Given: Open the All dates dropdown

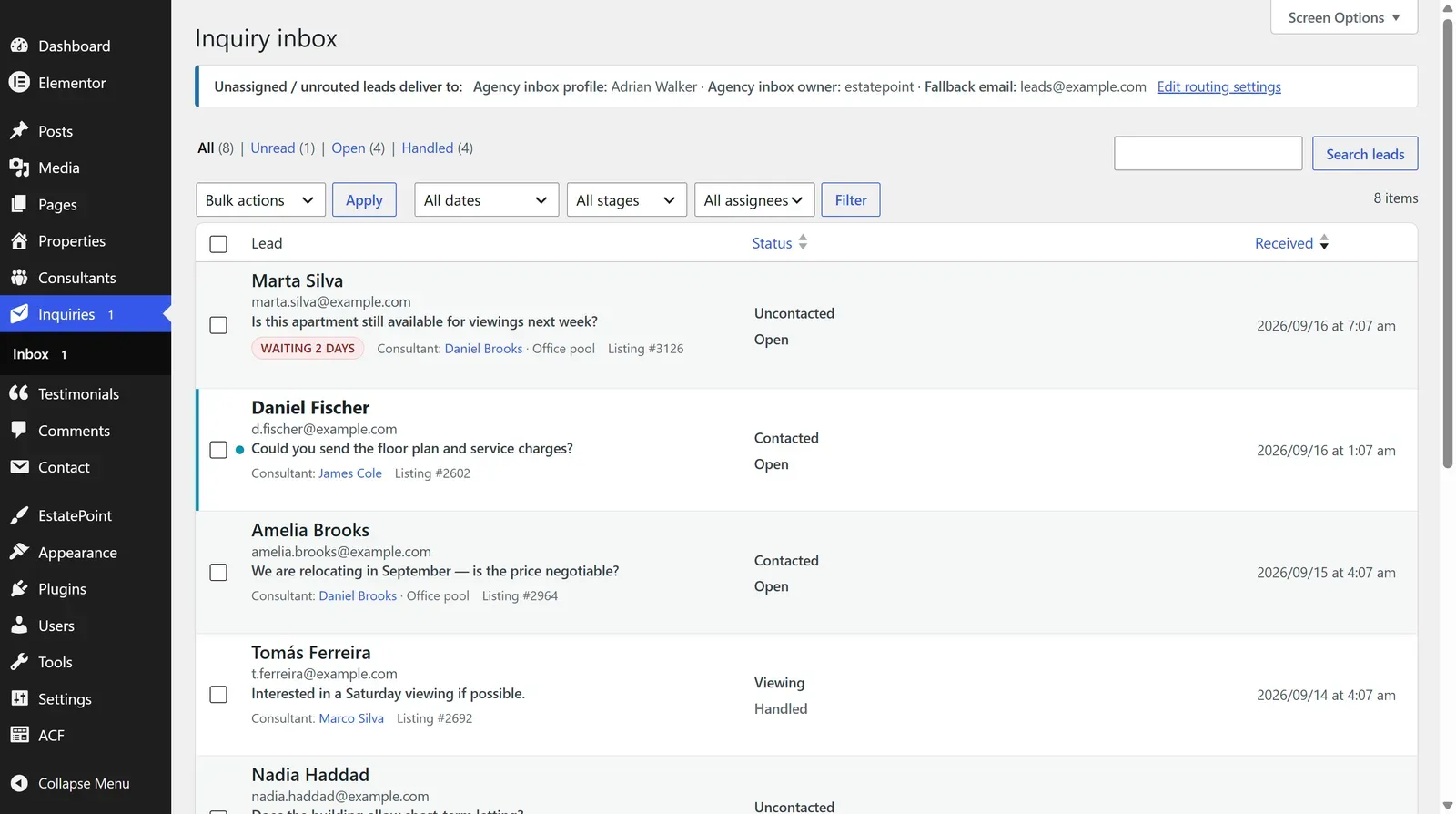Looking at the screenshot, I should [x=487, y=200].
